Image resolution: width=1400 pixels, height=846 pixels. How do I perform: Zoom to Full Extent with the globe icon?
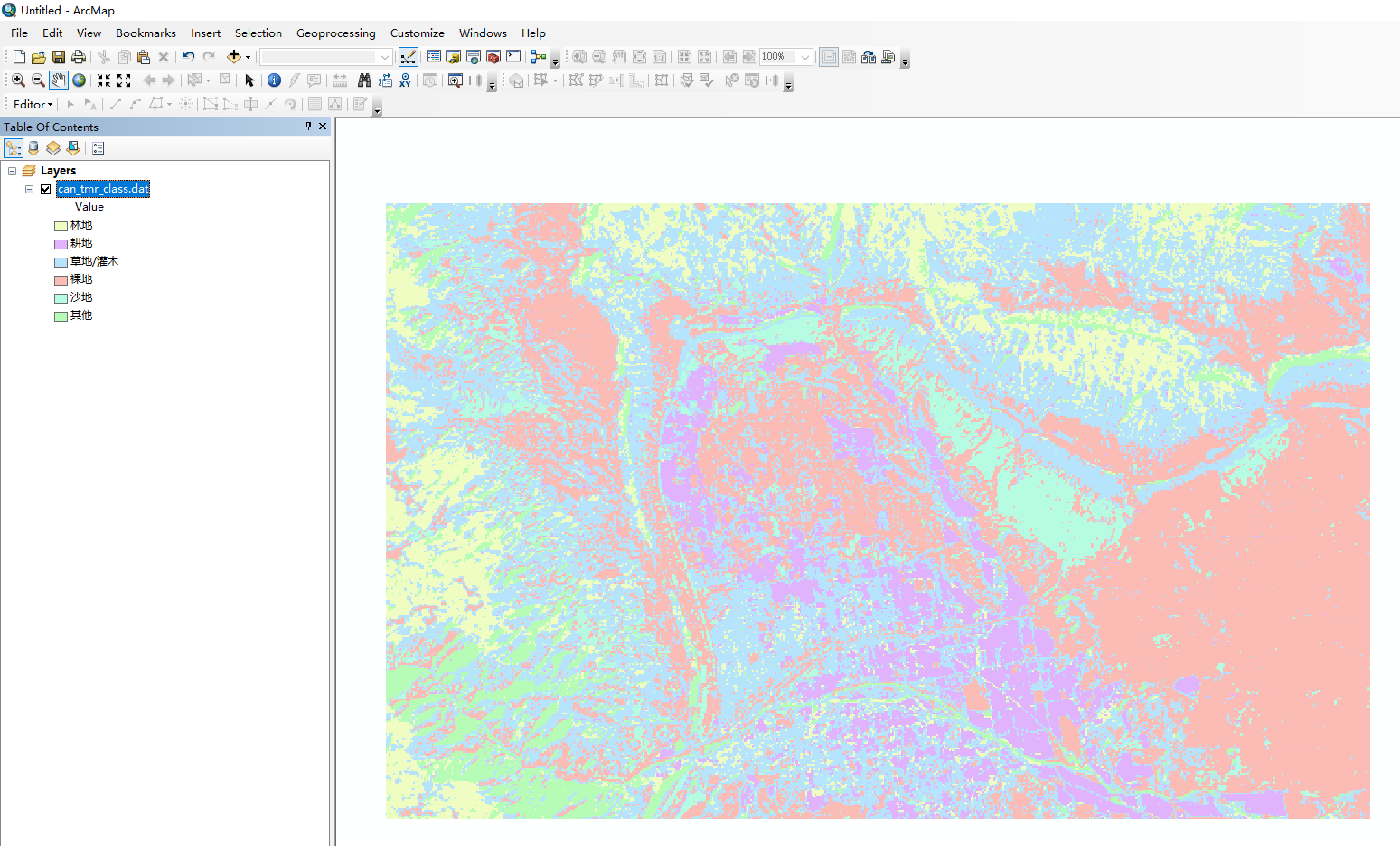(x=79, y=80)
